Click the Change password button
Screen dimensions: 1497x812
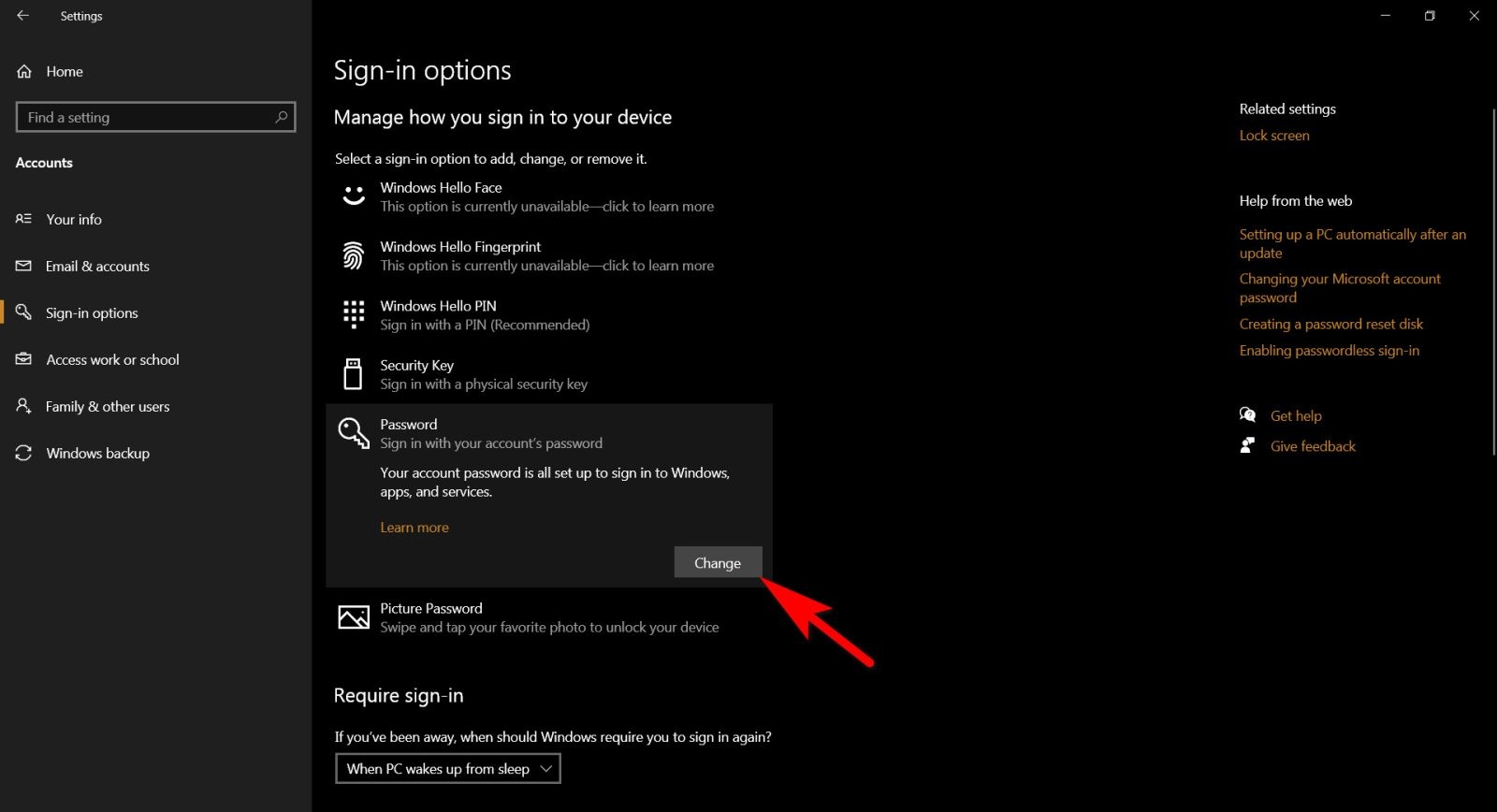tap(718, 563)
